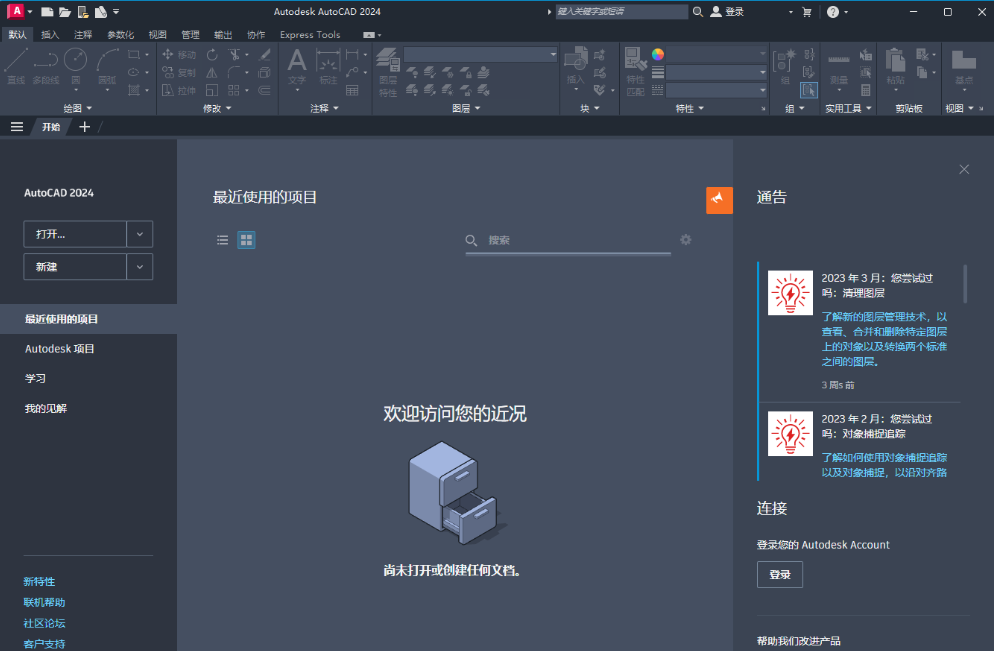
Task: Click the New file icon in quick access toolbar
Action: (x=47, y=11)
